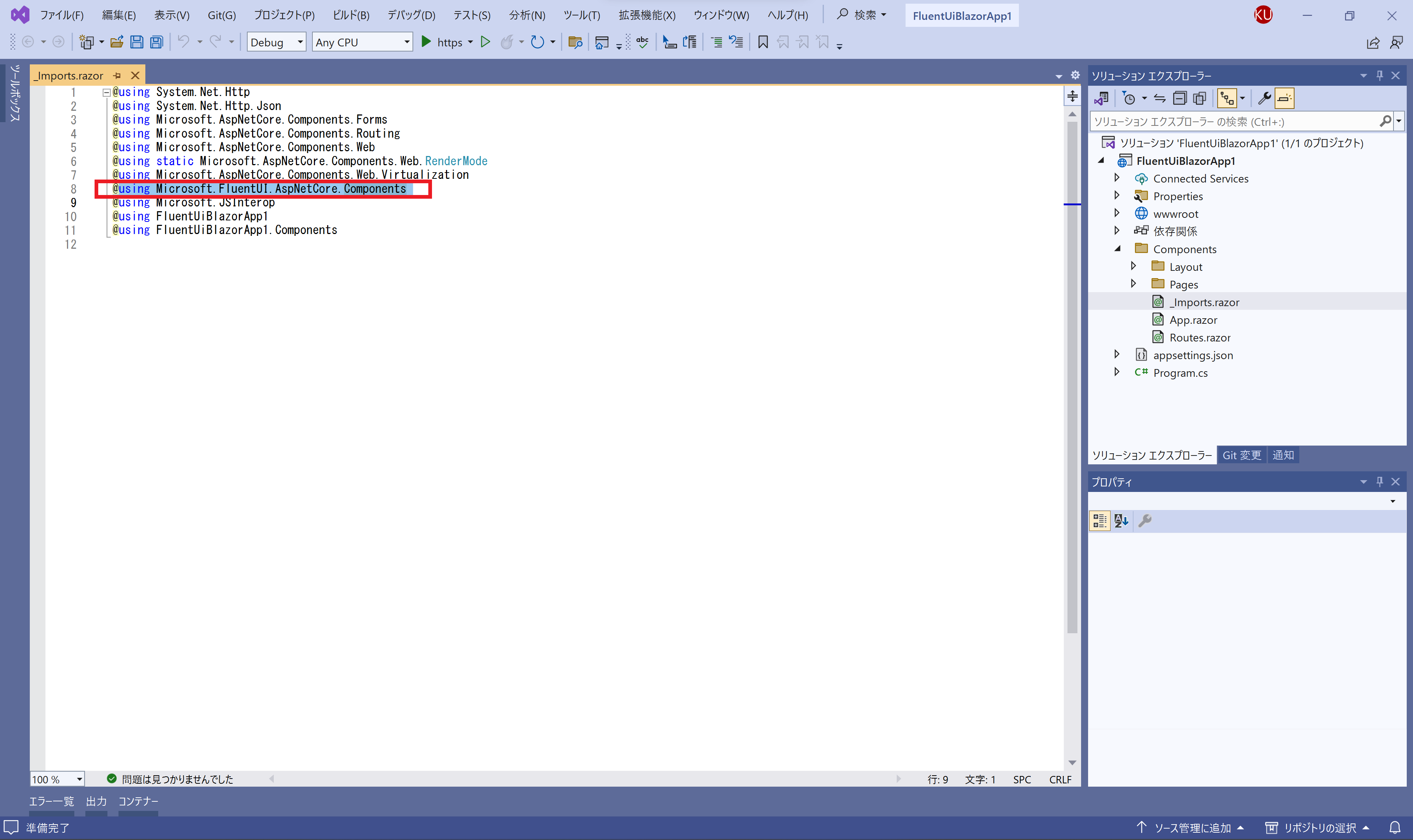Viewport: 1413px width, 840px height.
Task: Collapse the code block at line 1
Action: coord(106,92)
